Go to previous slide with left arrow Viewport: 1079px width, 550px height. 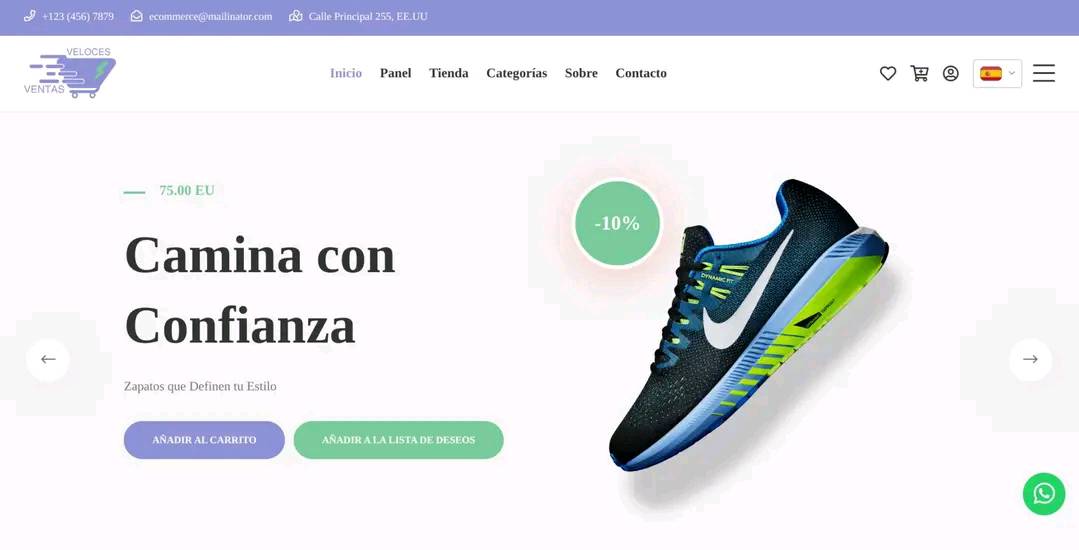[48, 359]
